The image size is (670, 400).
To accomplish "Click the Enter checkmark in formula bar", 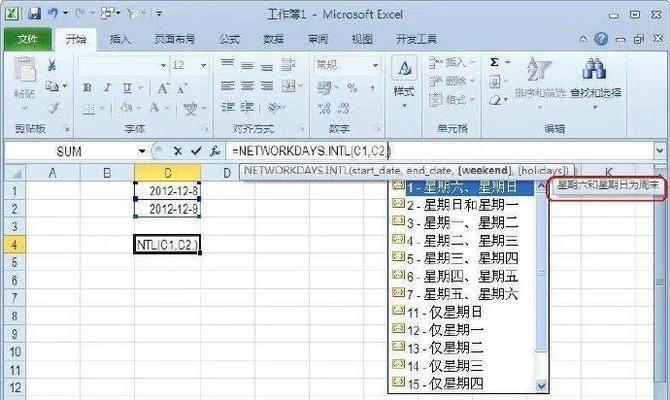I will pyautogui.click(x=196, y=151).
